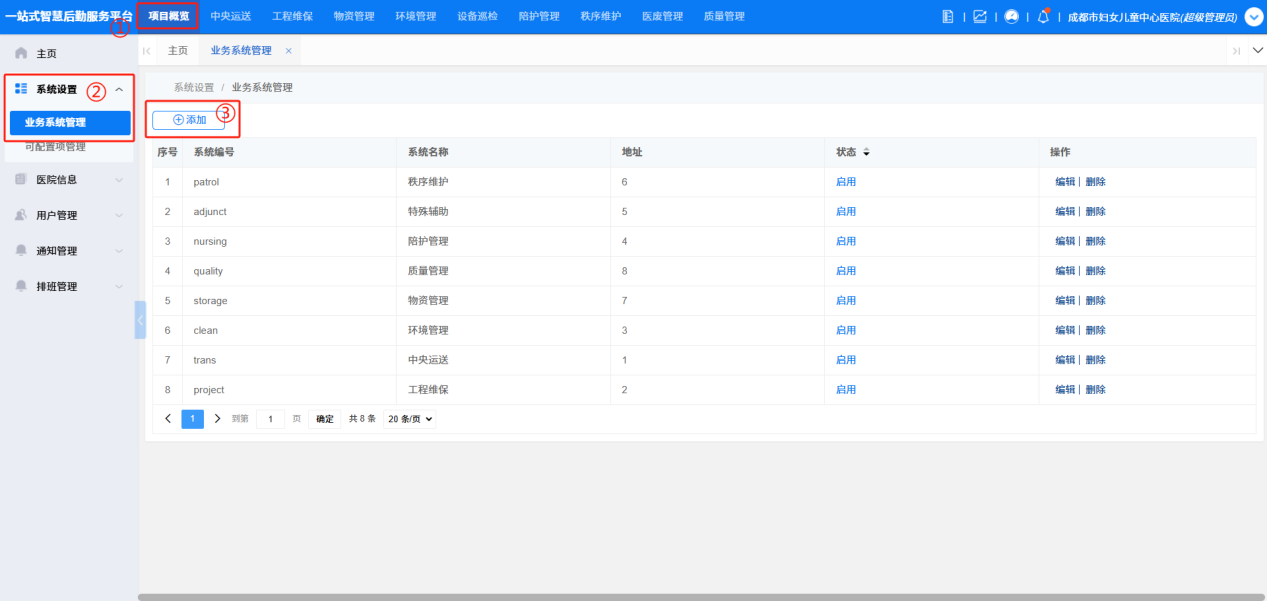The width and height of the screenshot is (1267, 601).
Task: Select the 秩序维护 top menu
Action: (x=601, y=16)
